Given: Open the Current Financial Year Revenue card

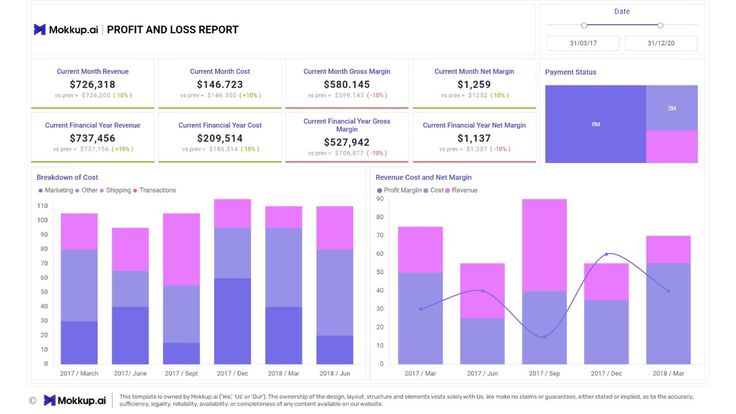Looking at the screenshot, I should click(x=92, y=138).
